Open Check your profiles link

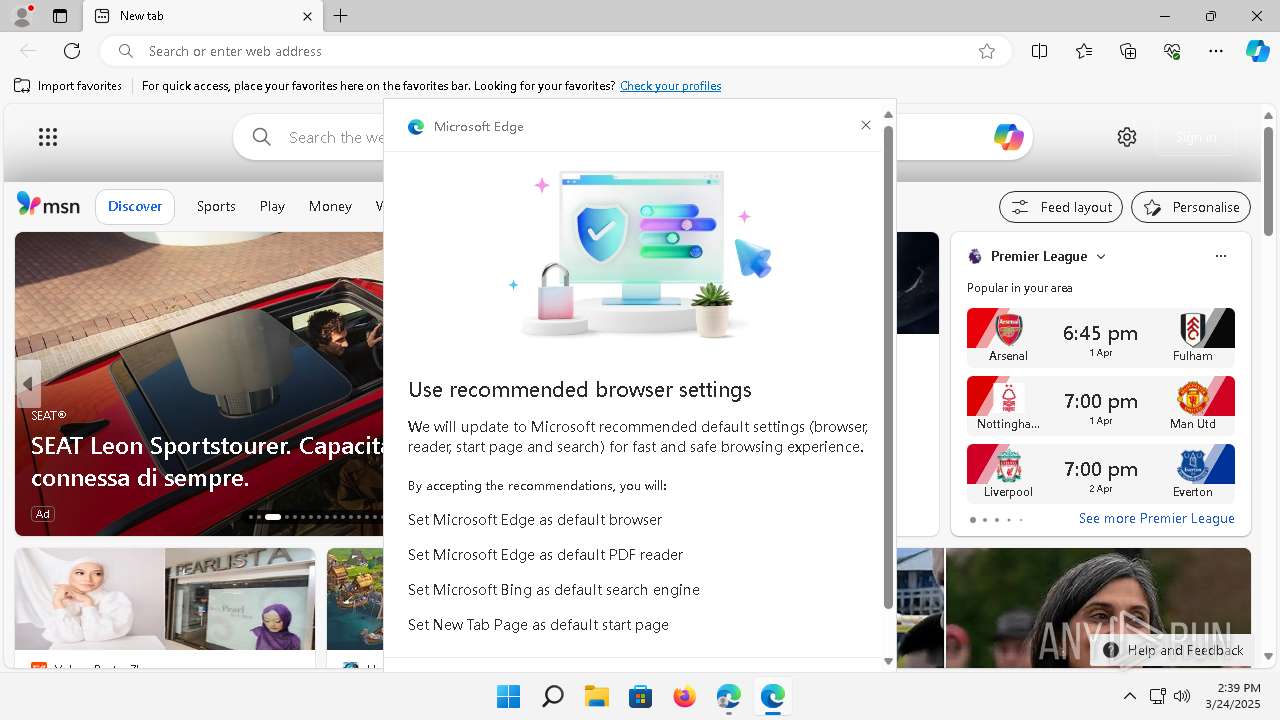coord(670,86)
